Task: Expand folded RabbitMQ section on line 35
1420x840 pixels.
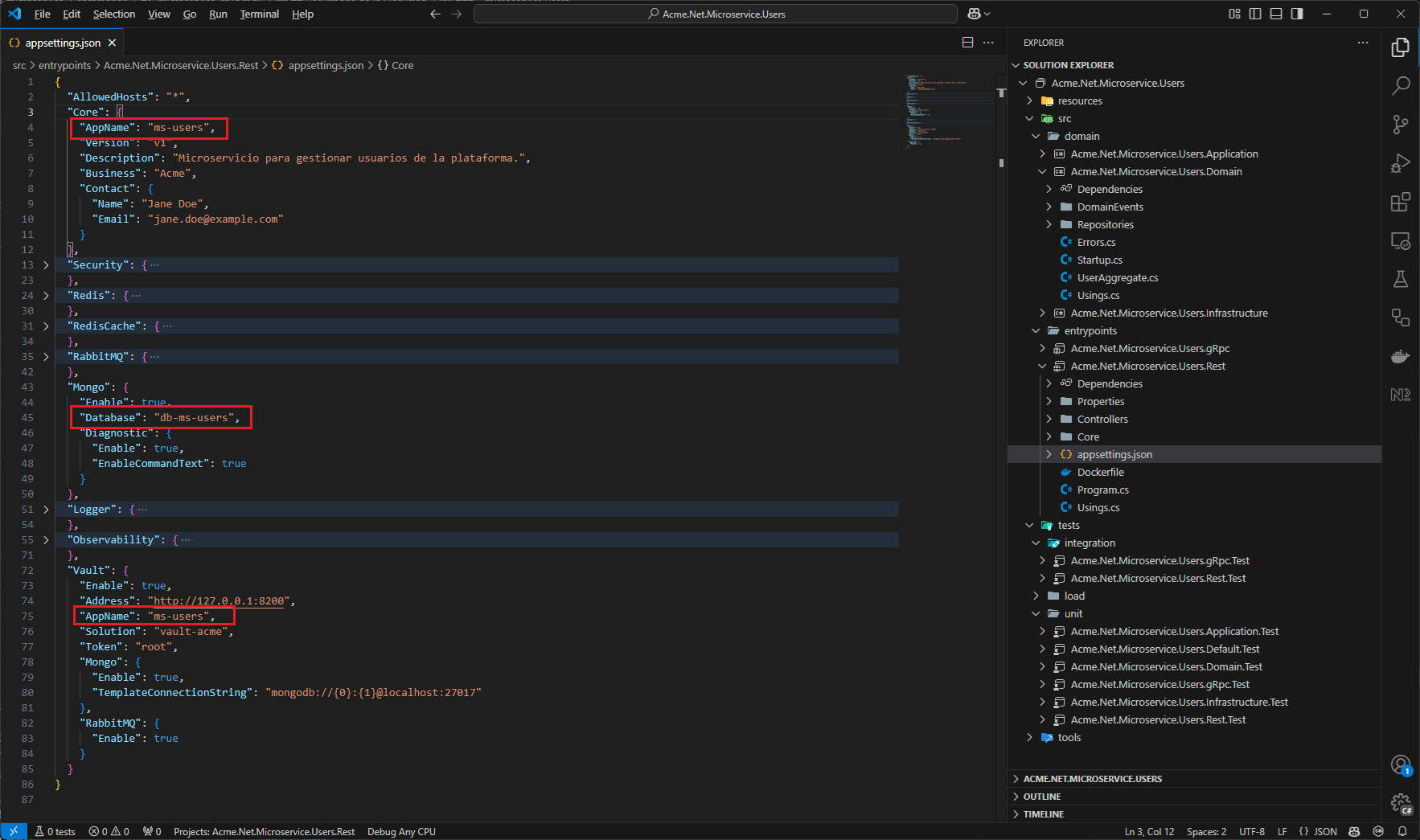Action: click(46, 356)
